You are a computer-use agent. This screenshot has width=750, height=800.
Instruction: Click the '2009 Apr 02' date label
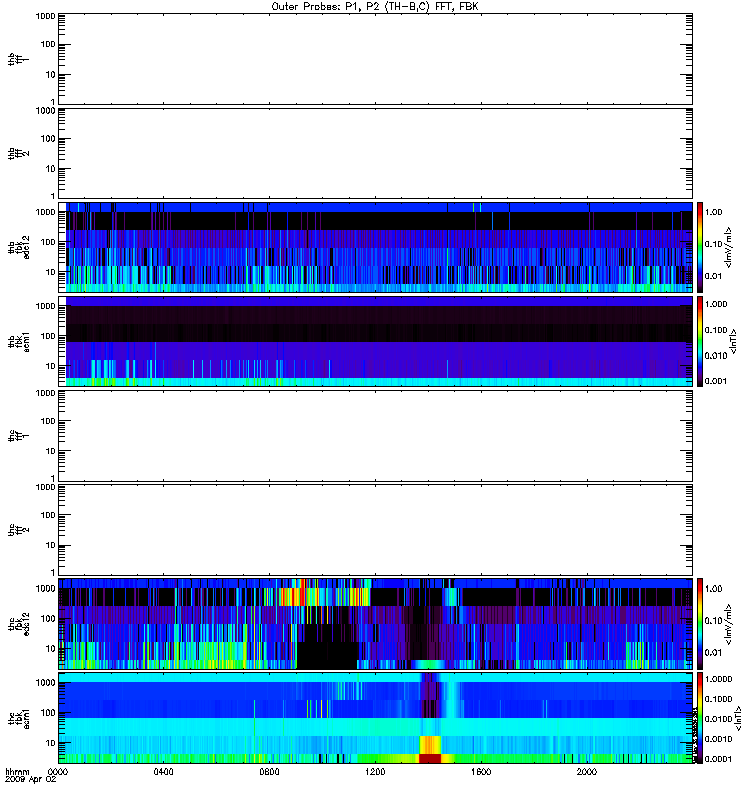[x=31, y=780]
